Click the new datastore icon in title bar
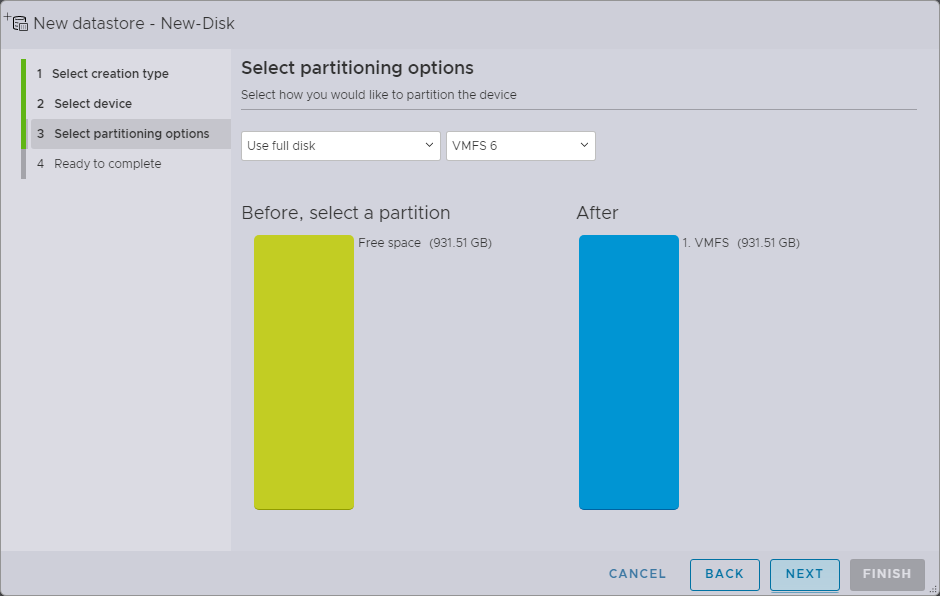This screenshot has width=940, height=596. [x=17, y=22]
